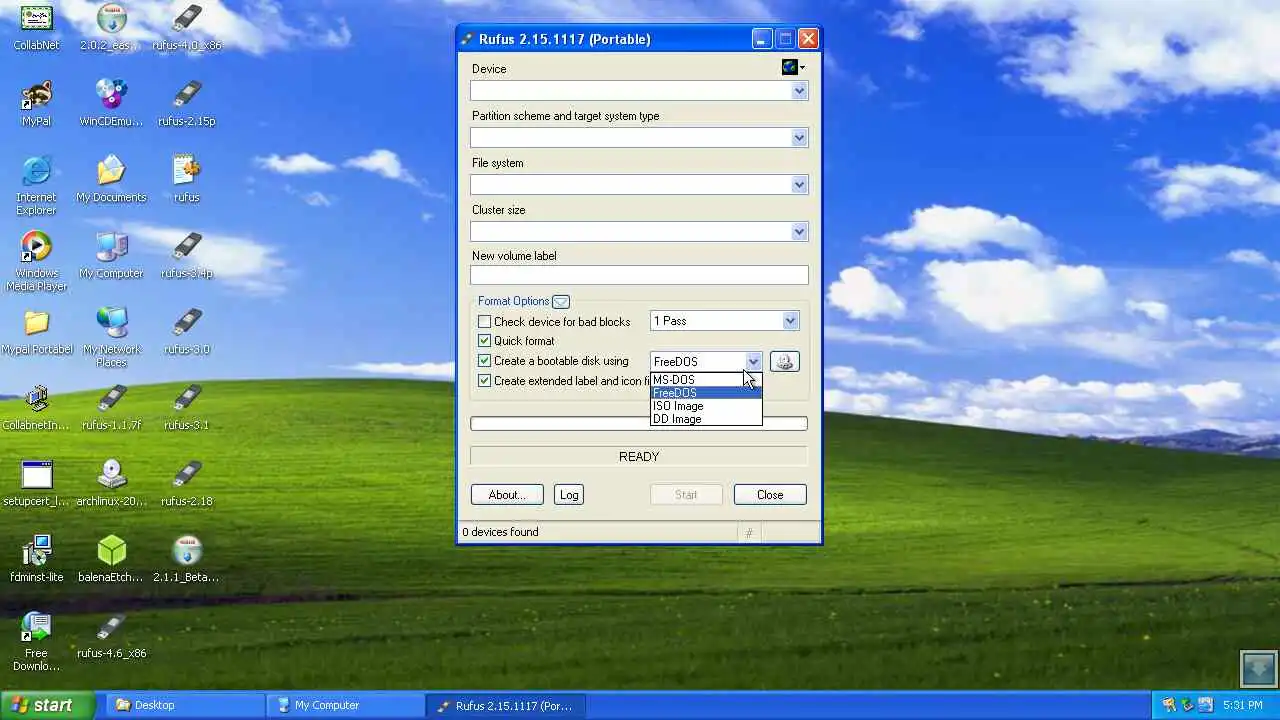Choose MS-DOS from the boot type list
This screenshot has width=1280, height=720.
pos(706,380)
